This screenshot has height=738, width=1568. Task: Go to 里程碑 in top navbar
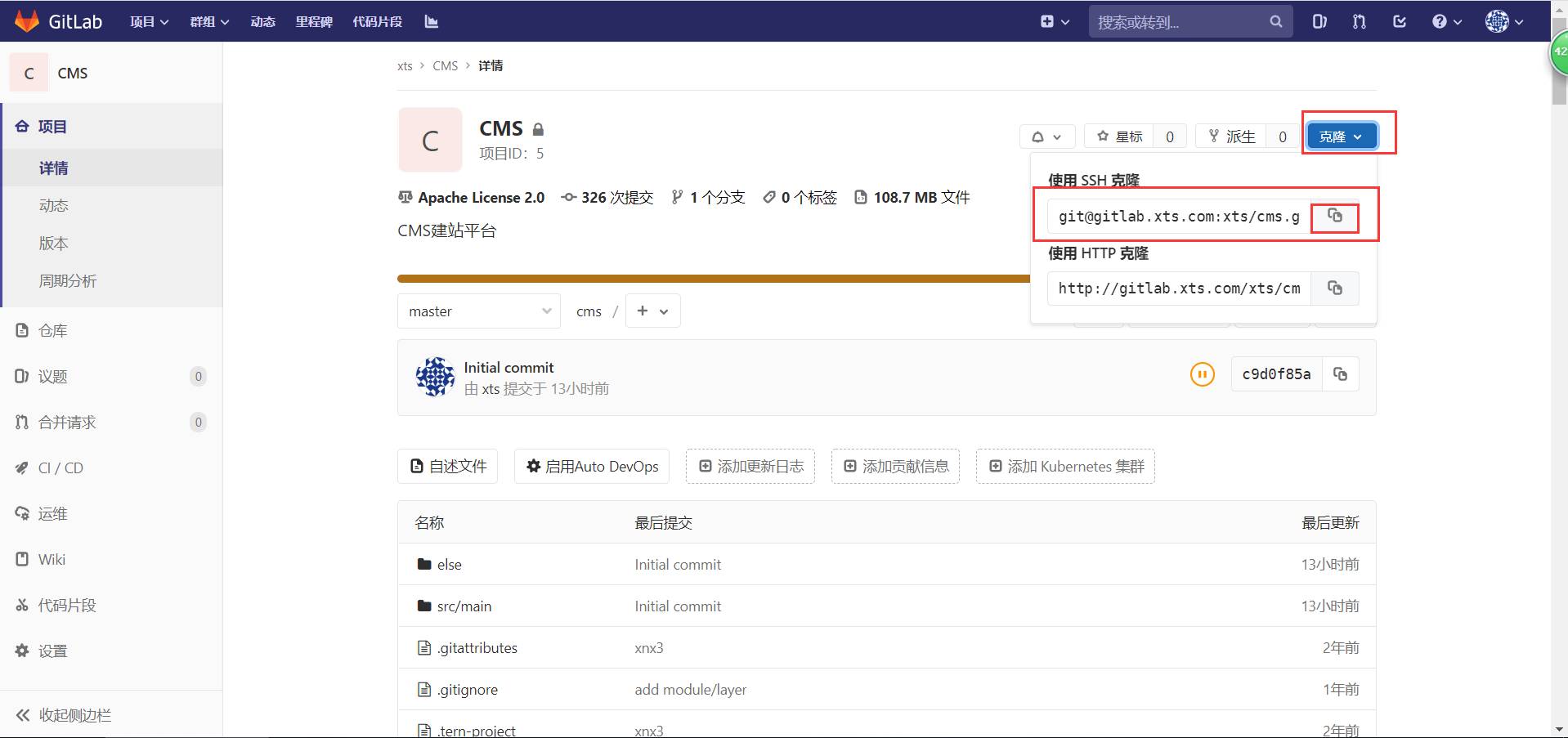point(314,21)
